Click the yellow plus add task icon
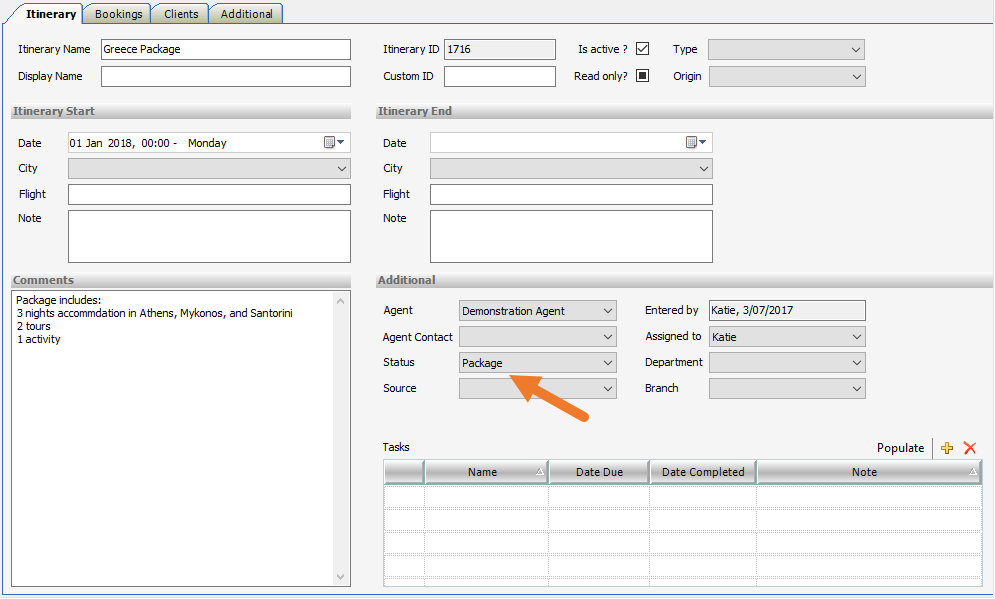The image size is (995, 599). click(x=947, y=449)
